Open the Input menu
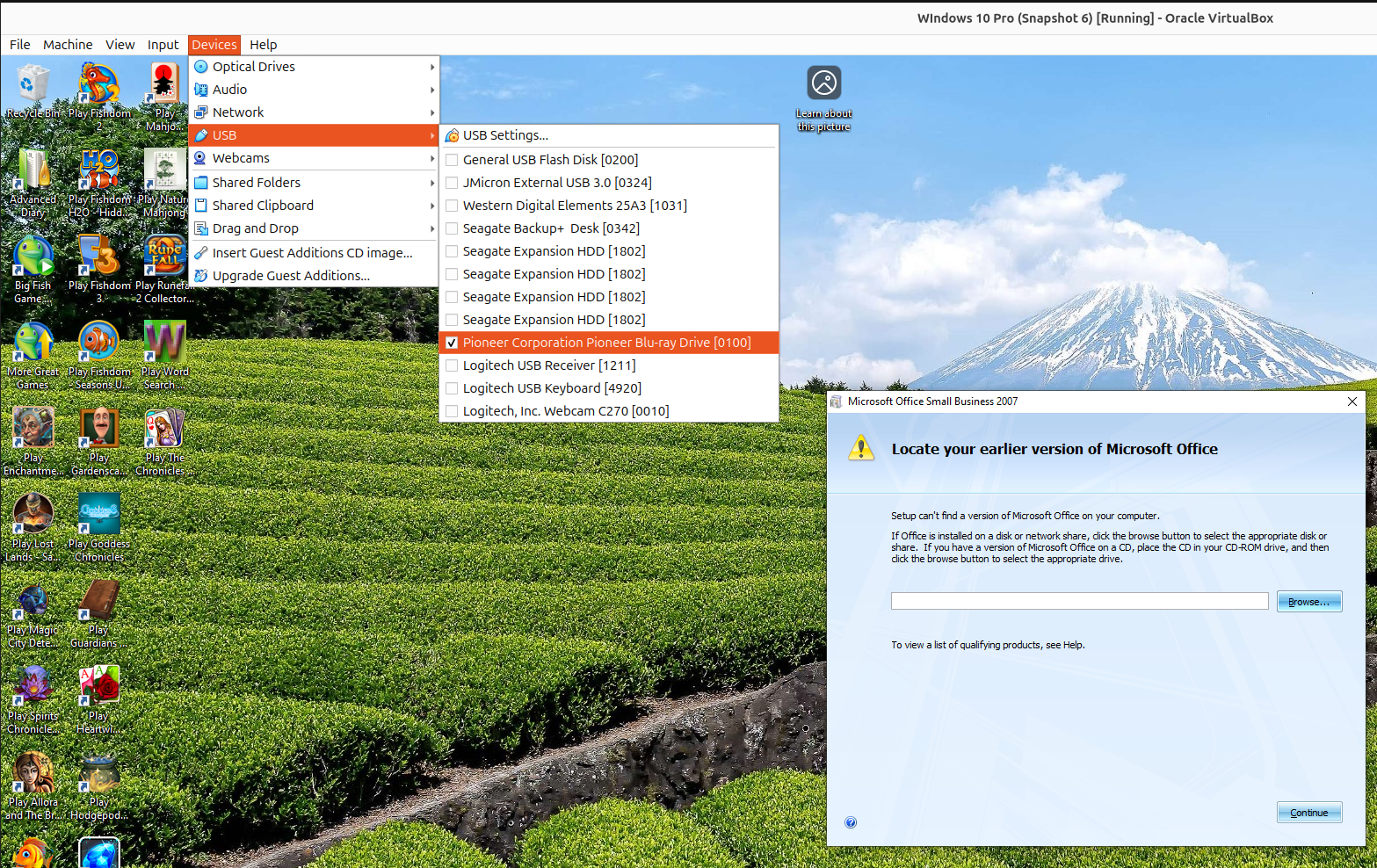This screenshot has height=868, width=1377. click(x=163, y=45)
